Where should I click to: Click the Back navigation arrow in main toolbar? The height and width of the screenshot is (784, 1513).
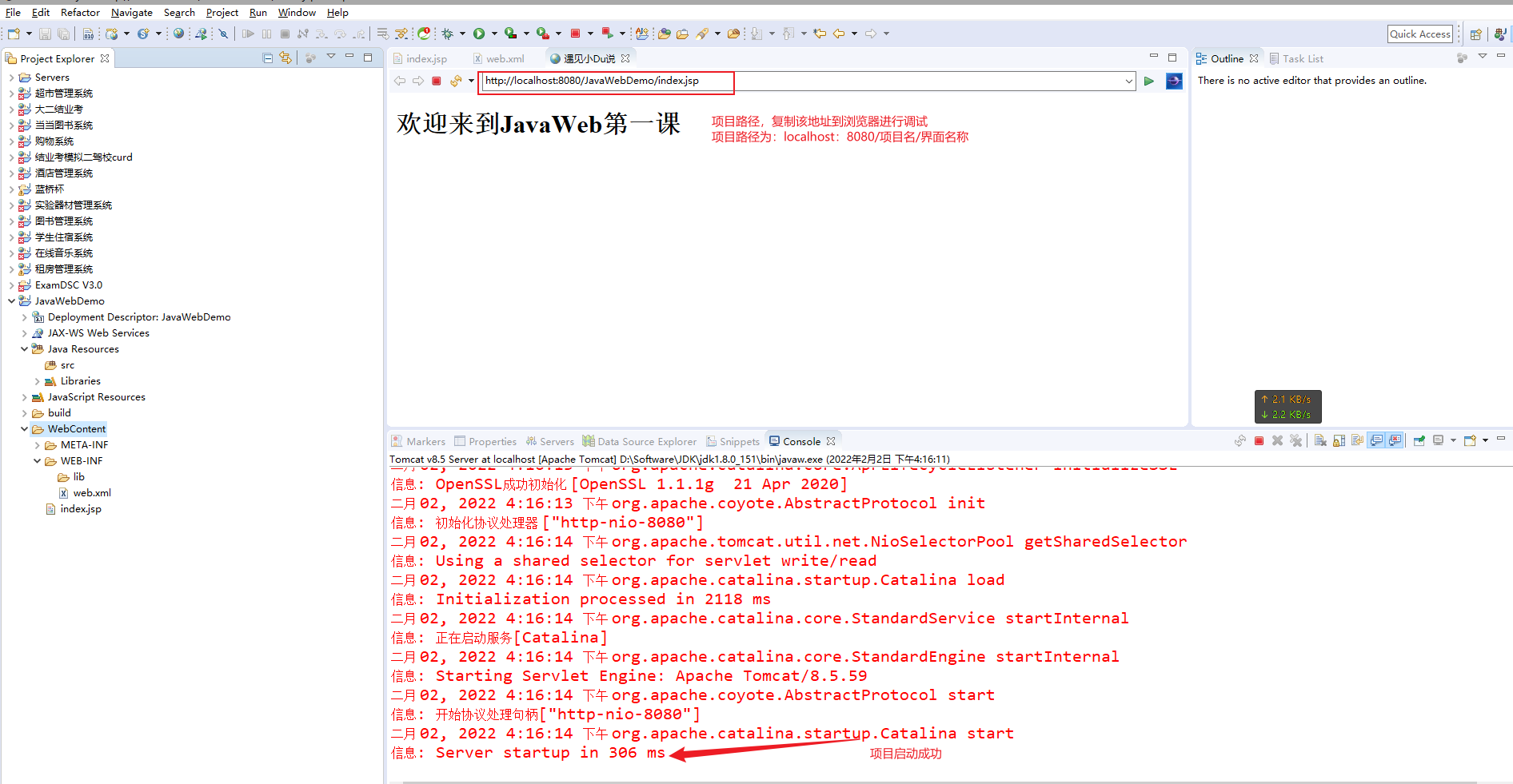point(839,34)
